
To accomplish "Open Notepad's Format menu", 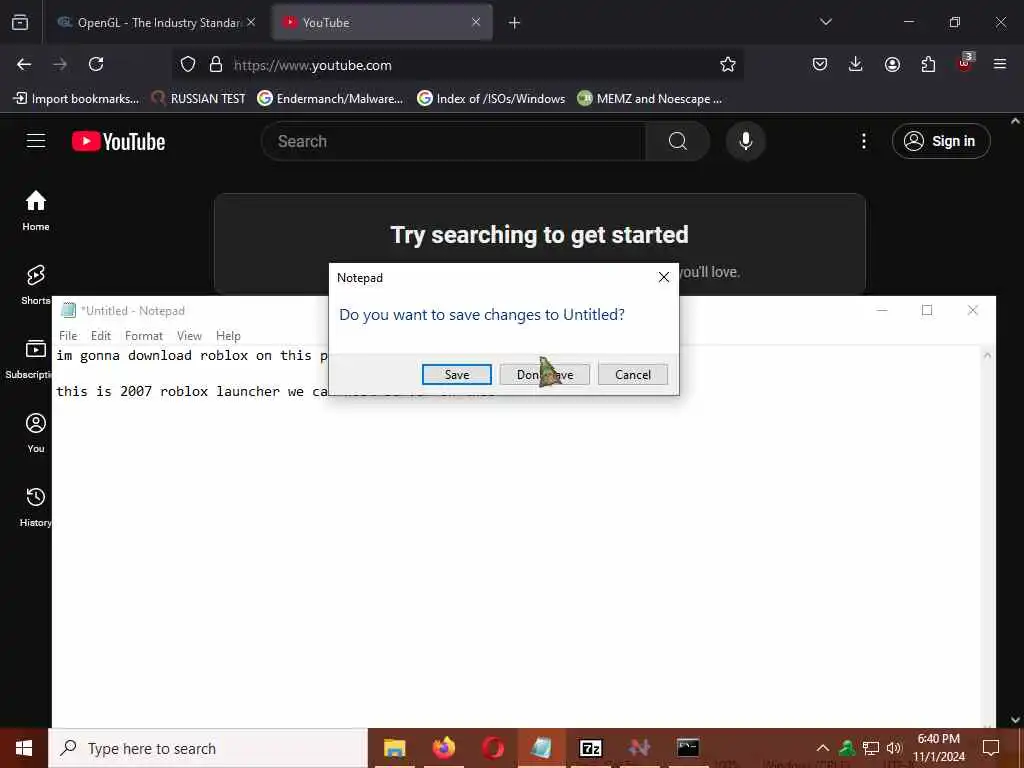I will (144, 336).
